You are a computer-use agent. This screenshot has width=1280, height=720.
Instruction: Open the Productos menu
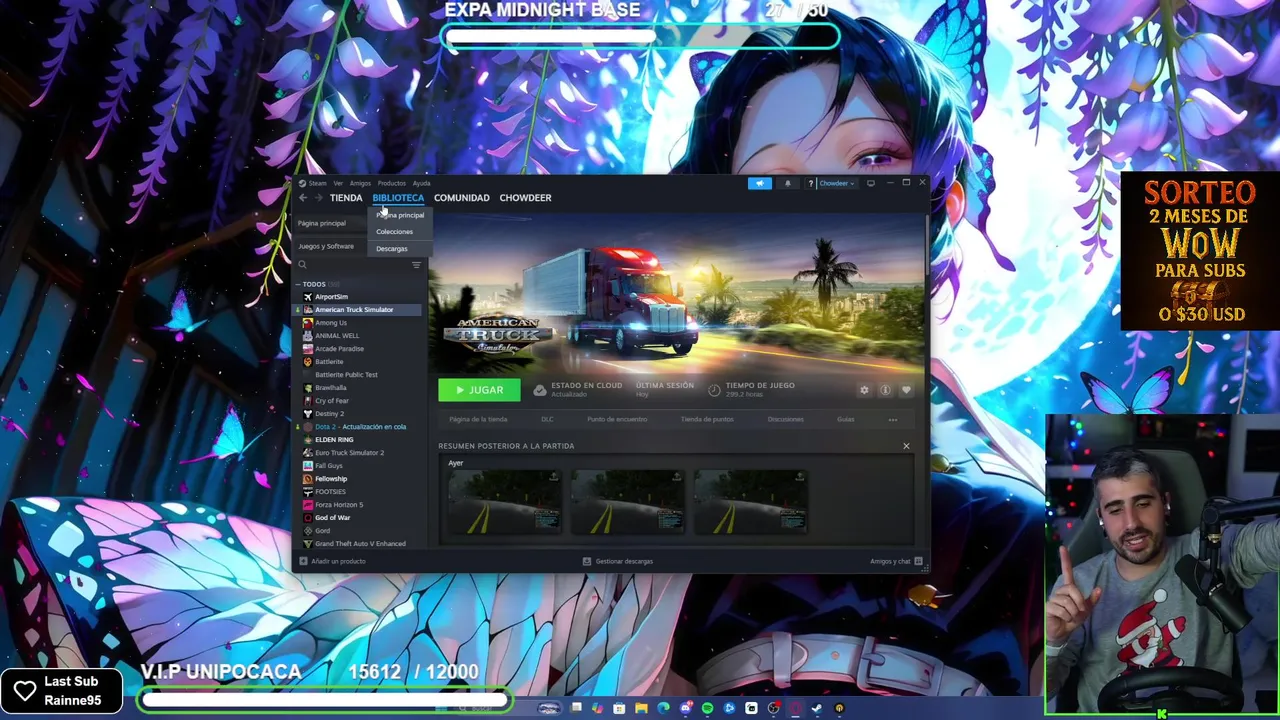click(x=392, y=183)
